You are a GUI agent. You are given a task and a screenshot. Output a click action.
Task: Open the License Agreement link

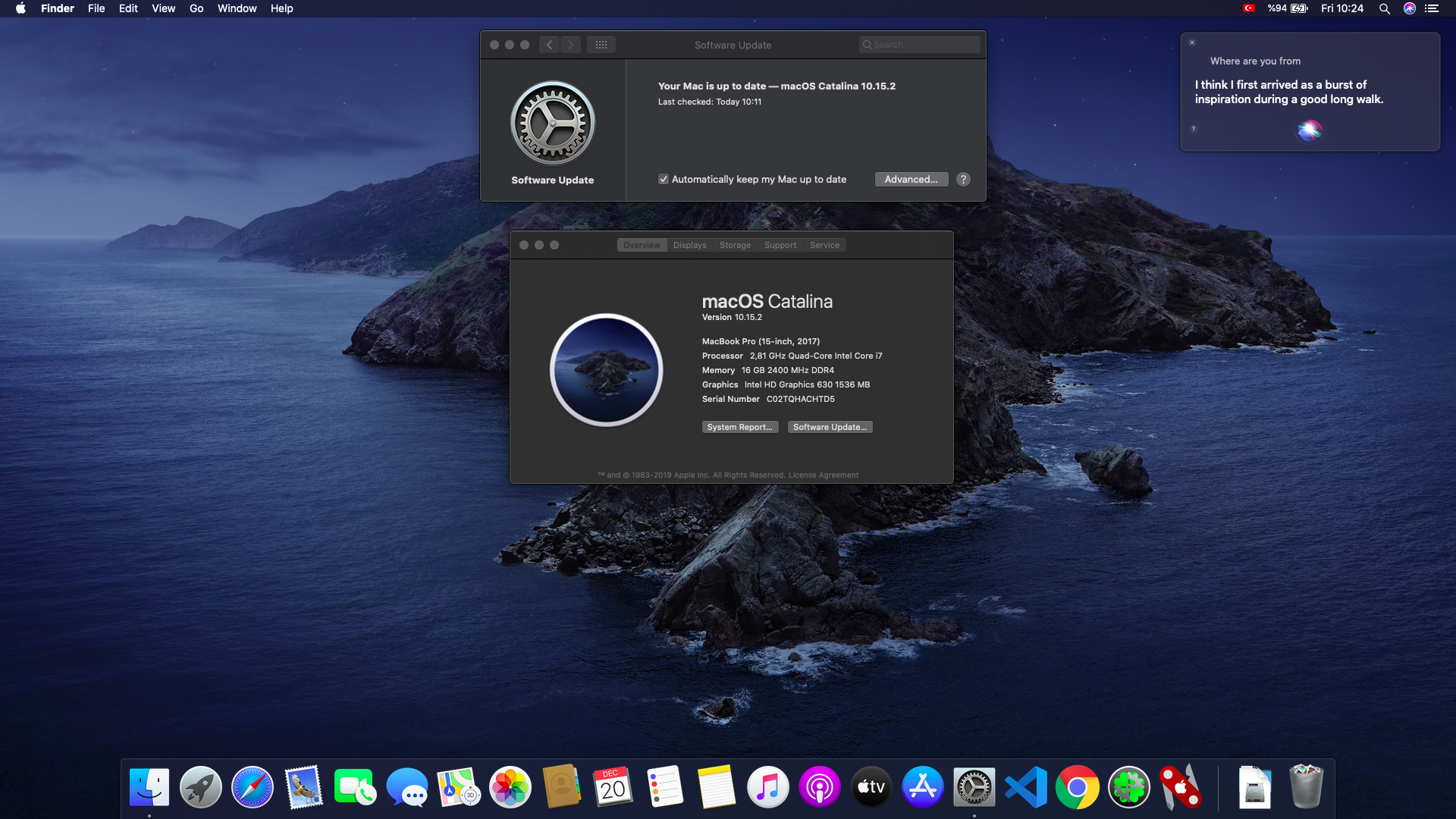823,475
